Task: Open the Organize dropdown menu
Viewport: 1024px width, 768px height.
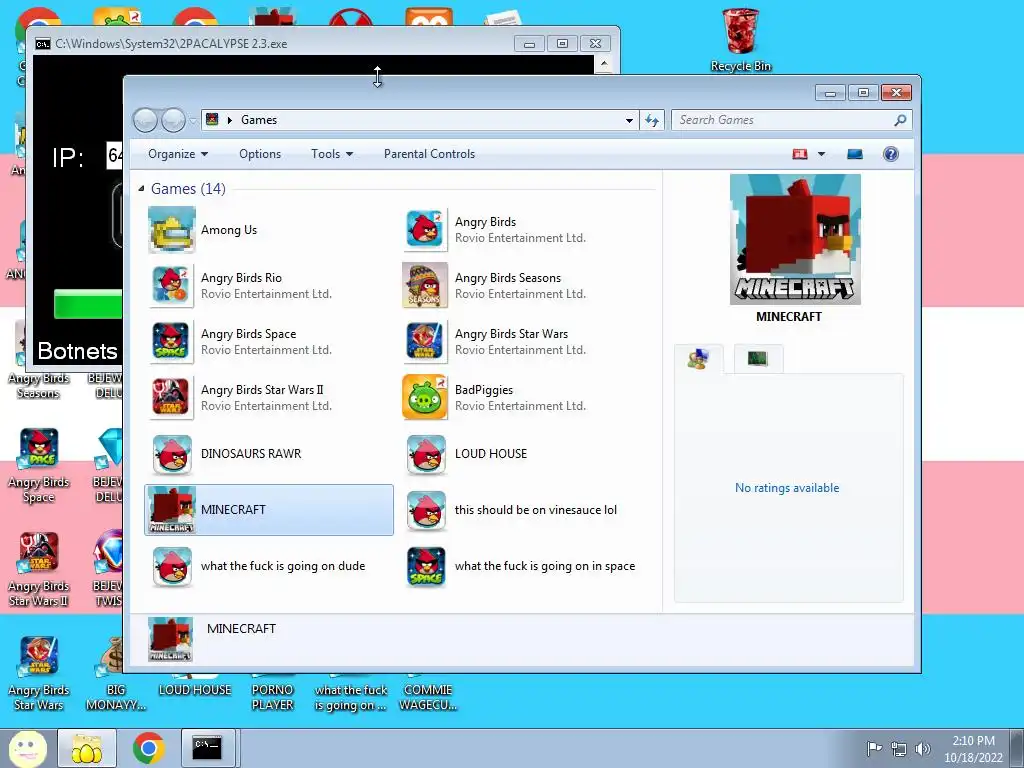Action: click(x=178, y=154)
